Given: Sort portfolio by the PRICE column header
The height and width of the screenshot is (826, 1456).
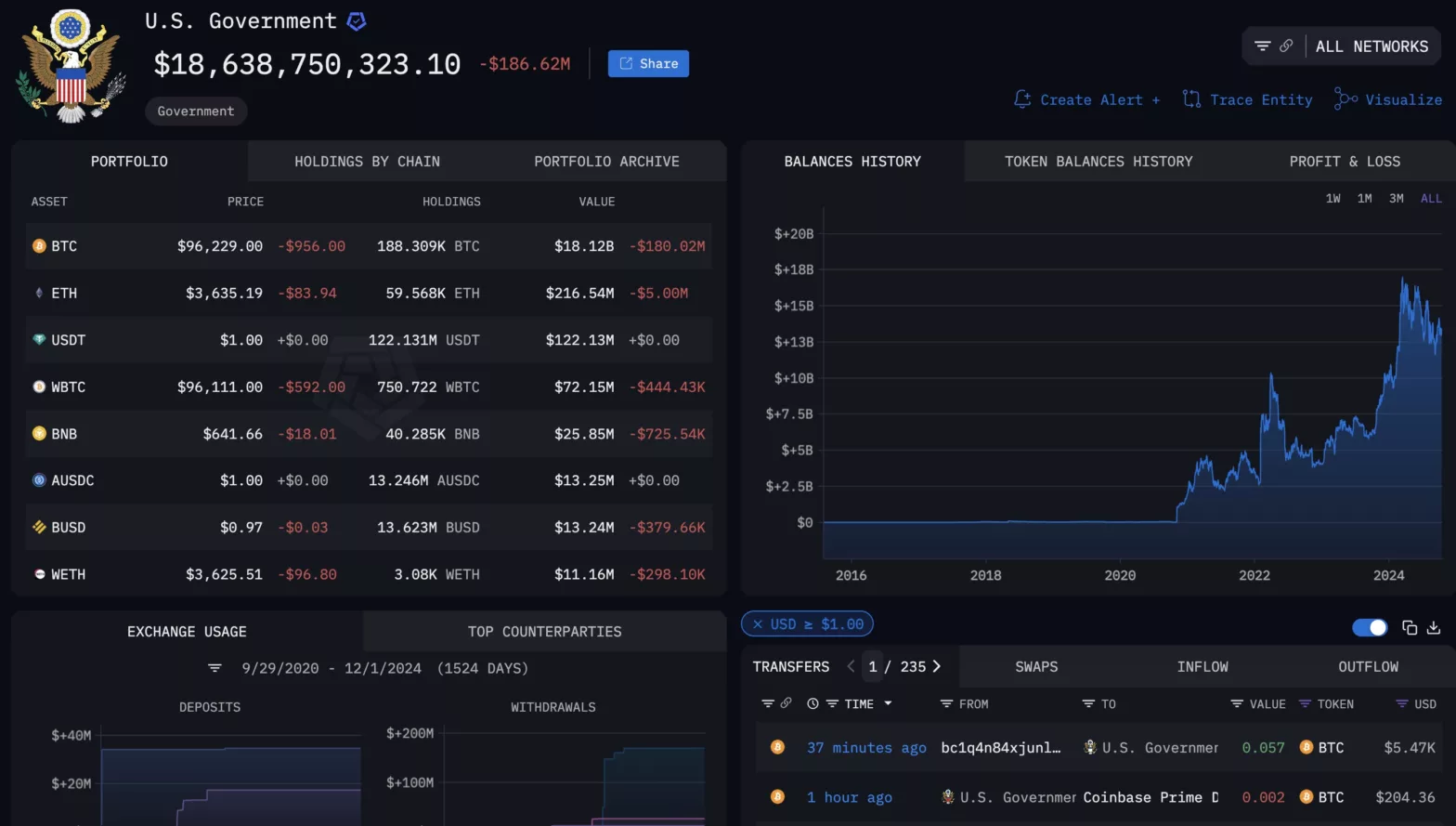Looking at the screenshot, I should point(245,201).
